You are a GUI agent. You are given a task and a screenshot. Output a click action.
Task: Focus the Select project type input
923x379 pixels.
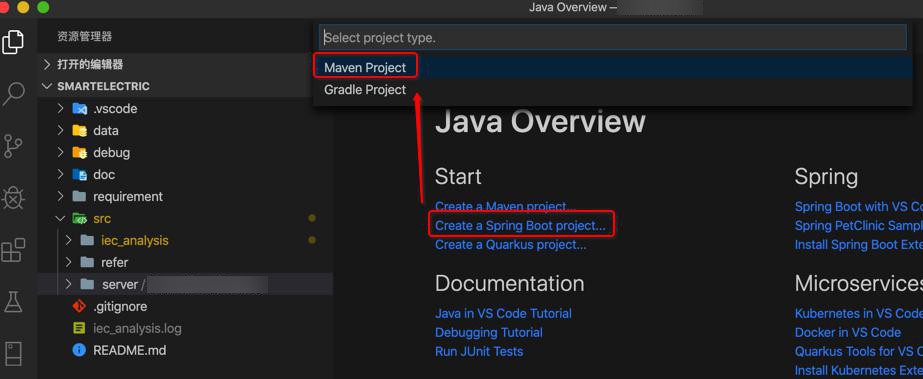(x=612, y=37)
